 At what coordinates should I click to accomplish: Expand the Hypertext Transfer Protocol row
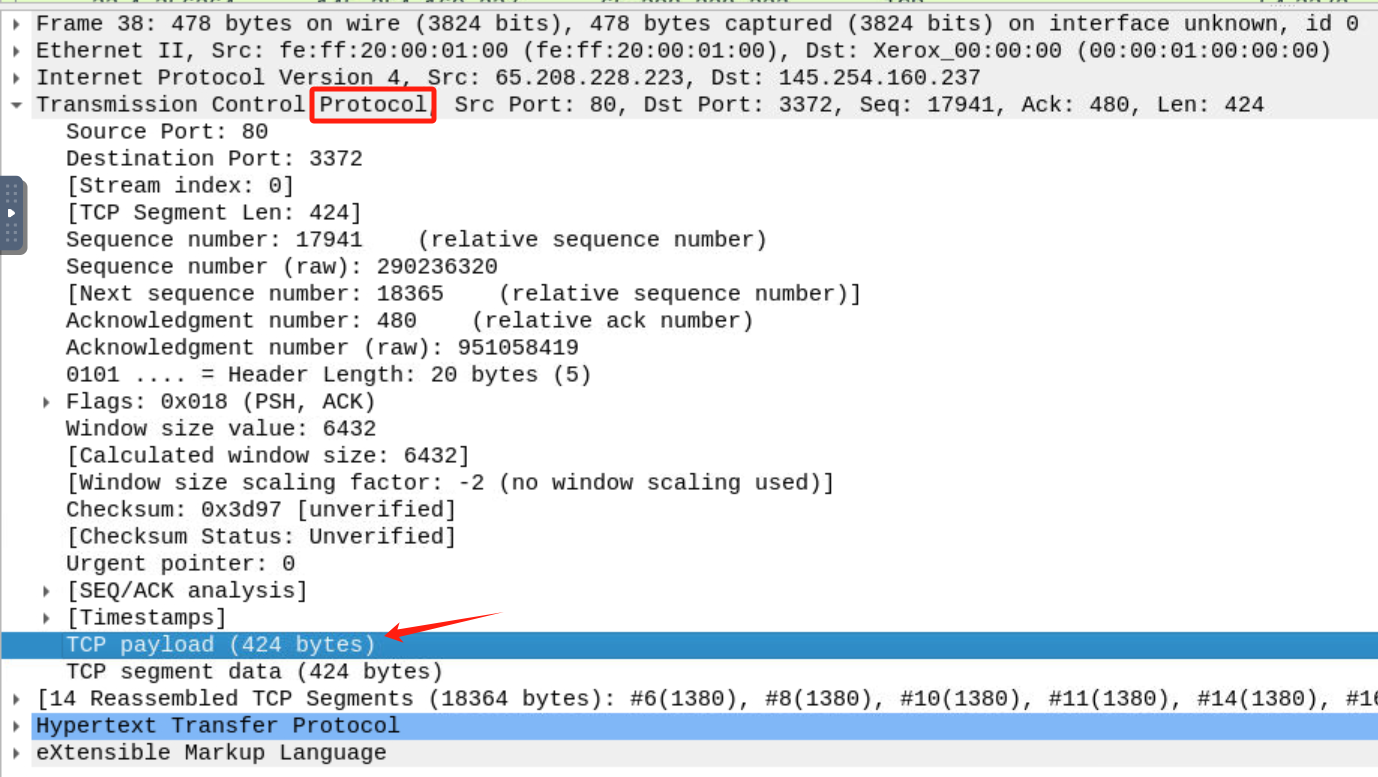pyautogui.click(x=16, y=726)
